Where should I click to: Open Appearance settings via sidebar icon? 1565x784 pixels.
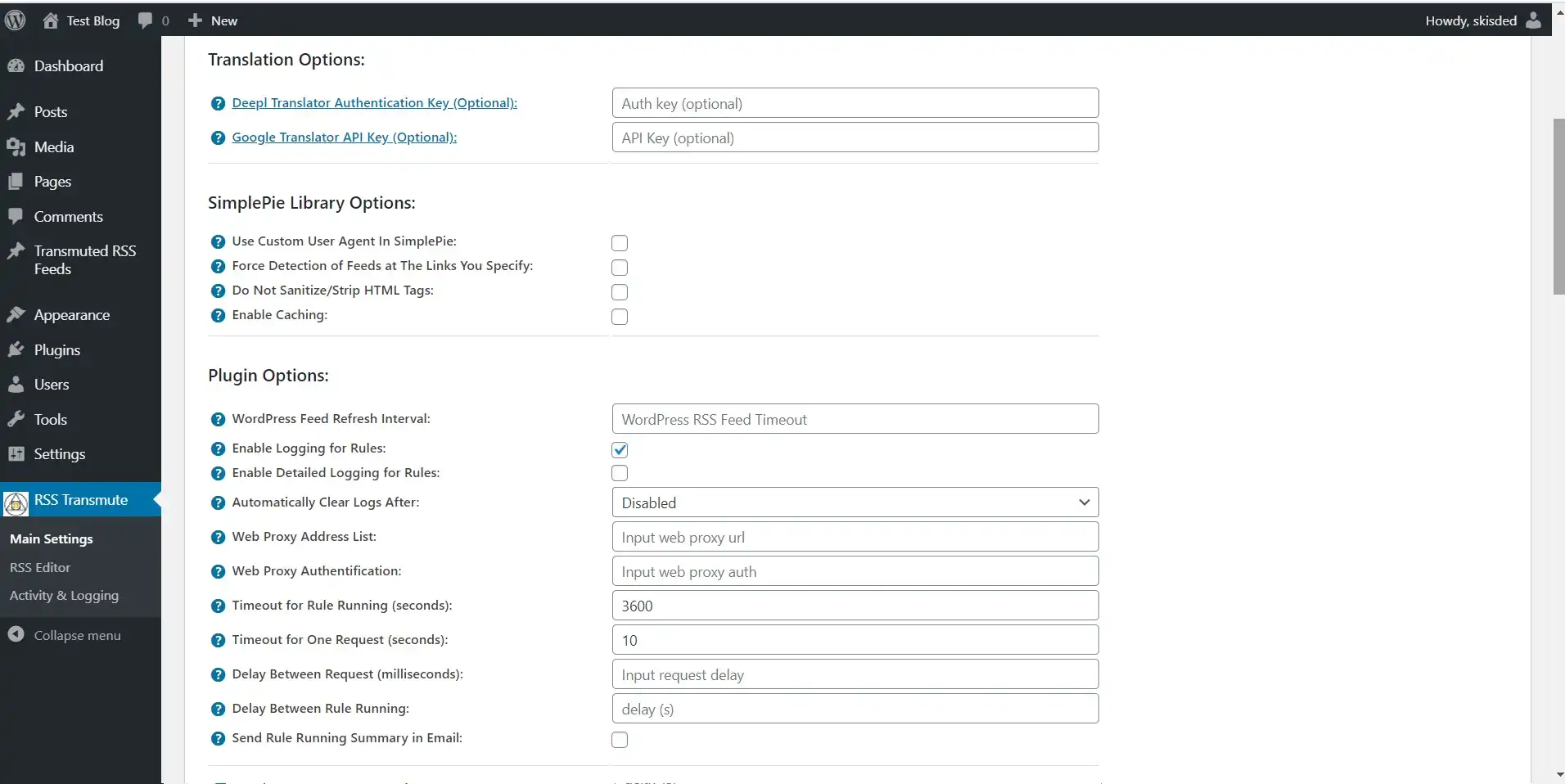[x=18, y=314]
